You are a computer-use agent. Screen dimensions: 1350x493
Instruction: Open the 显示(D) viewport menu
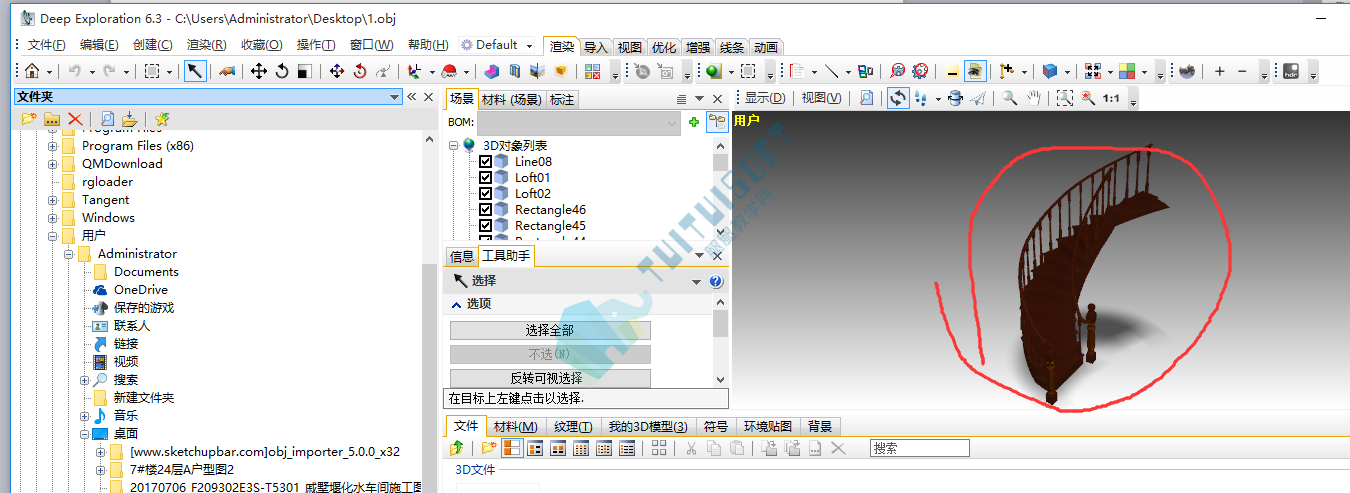coord(765,98)
